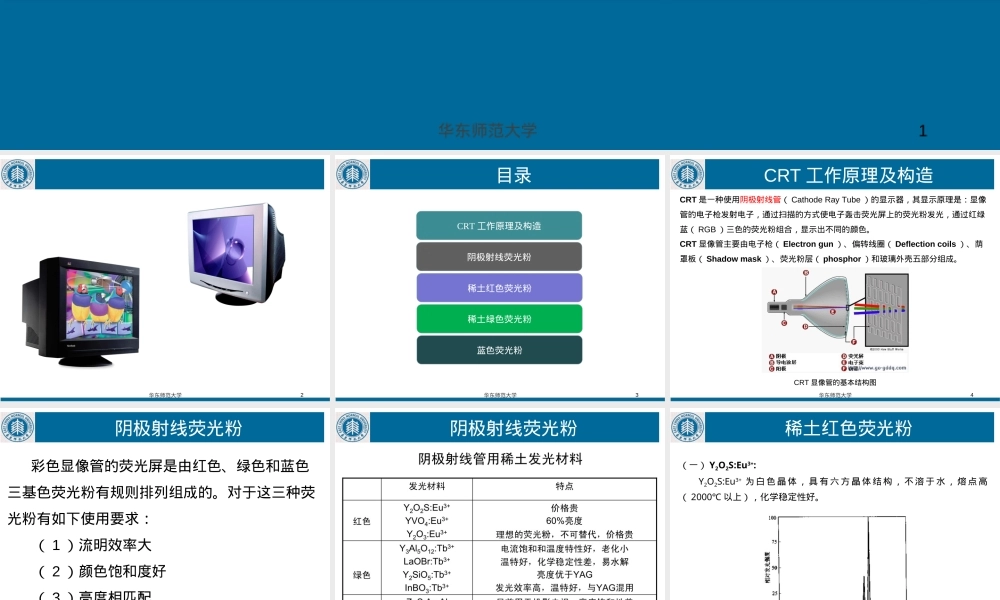This screenshot has width=1000, height=600.
Task: Click the silver CRT monitor picture
Action: pyautogui.click(x=236, y=254)
